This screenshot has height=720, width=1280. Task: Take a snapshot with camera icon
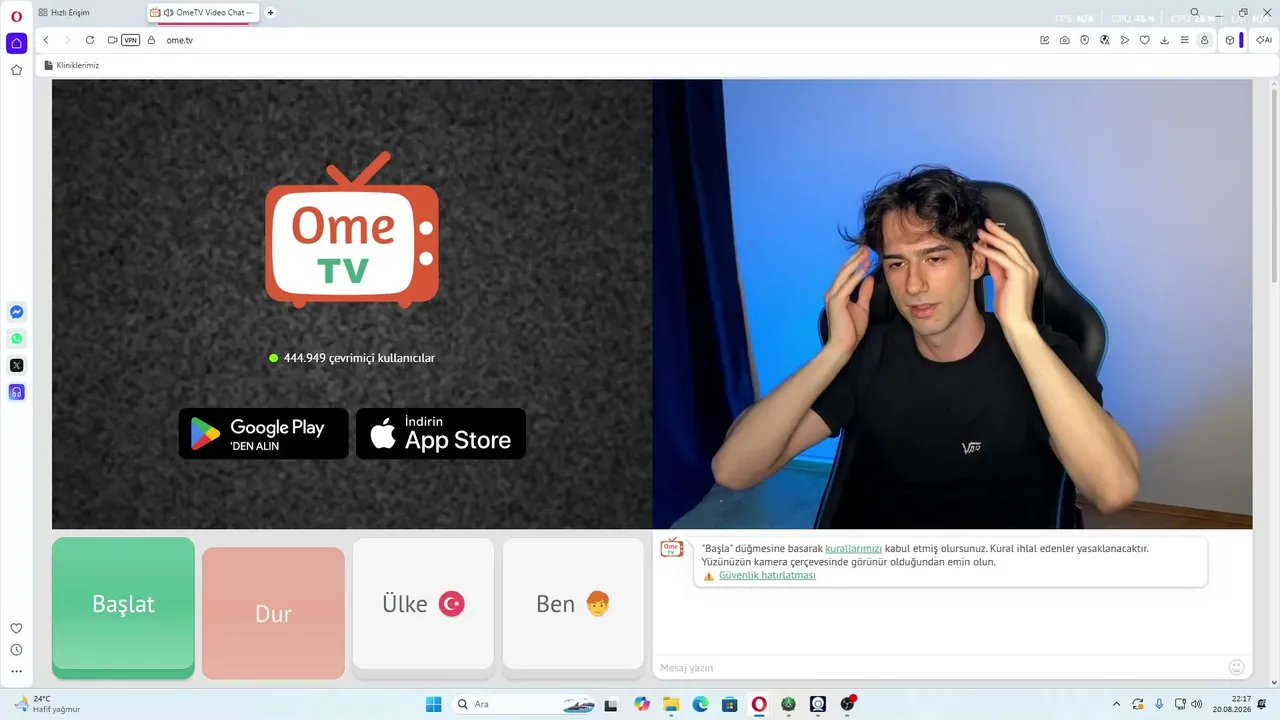[x=1065, y=40]
